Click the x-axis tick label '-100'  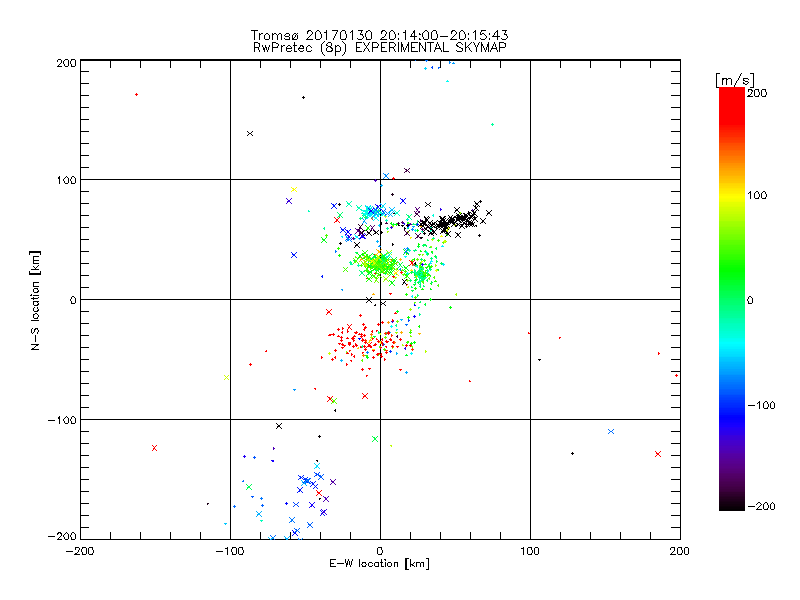click(230, 551)
